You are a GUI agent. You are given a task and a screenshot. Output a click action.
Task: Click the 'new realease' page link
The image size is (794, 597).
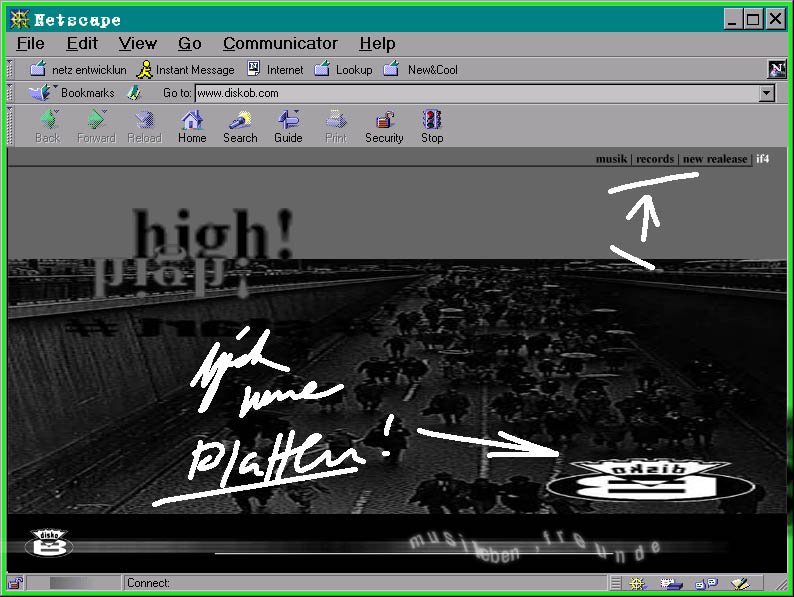coord(714,159)
